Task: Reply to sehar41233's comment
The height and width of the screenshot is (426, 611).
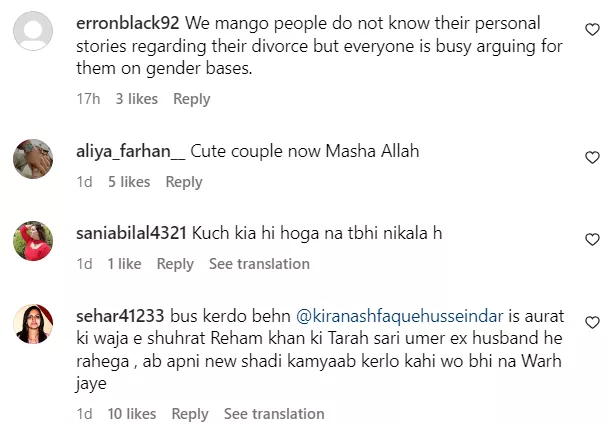Action: pyautogui.click(x=190, y=413)
